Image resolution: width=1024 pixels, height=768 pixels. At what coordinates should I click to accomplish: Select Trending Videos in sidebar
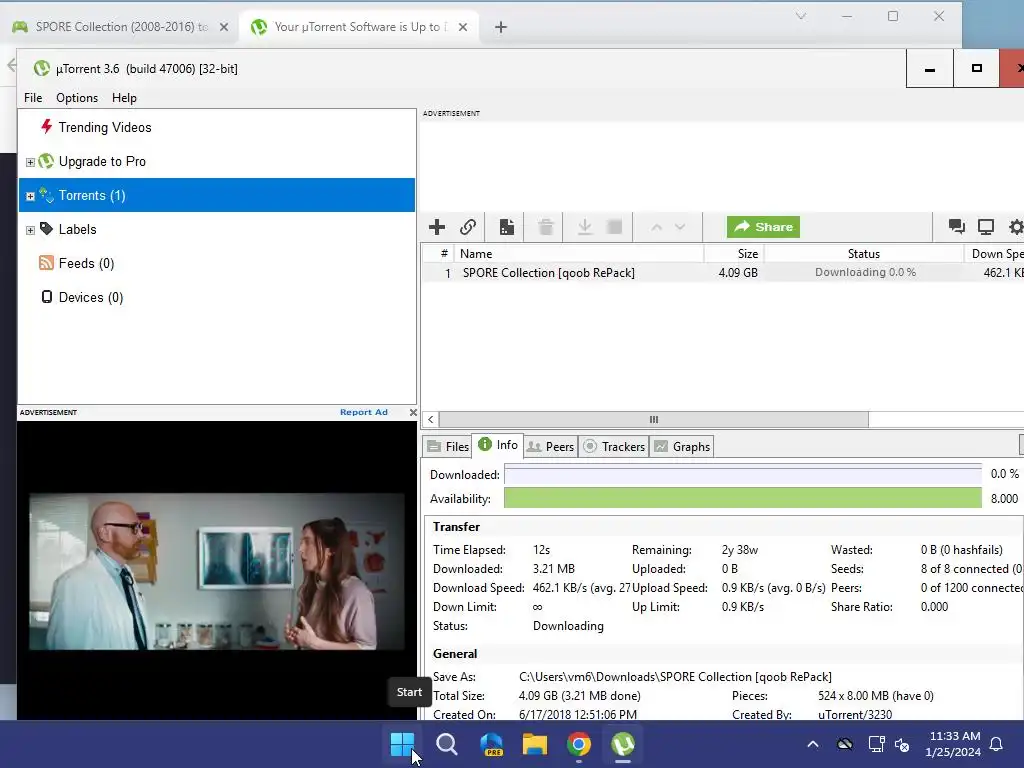pyautogui.click(x=104, y=127)
